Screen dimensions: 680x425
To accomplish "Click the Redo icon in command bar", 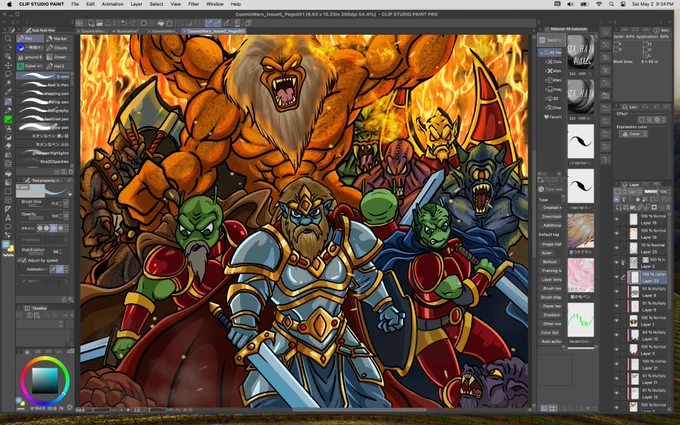I will pos(132,23).
